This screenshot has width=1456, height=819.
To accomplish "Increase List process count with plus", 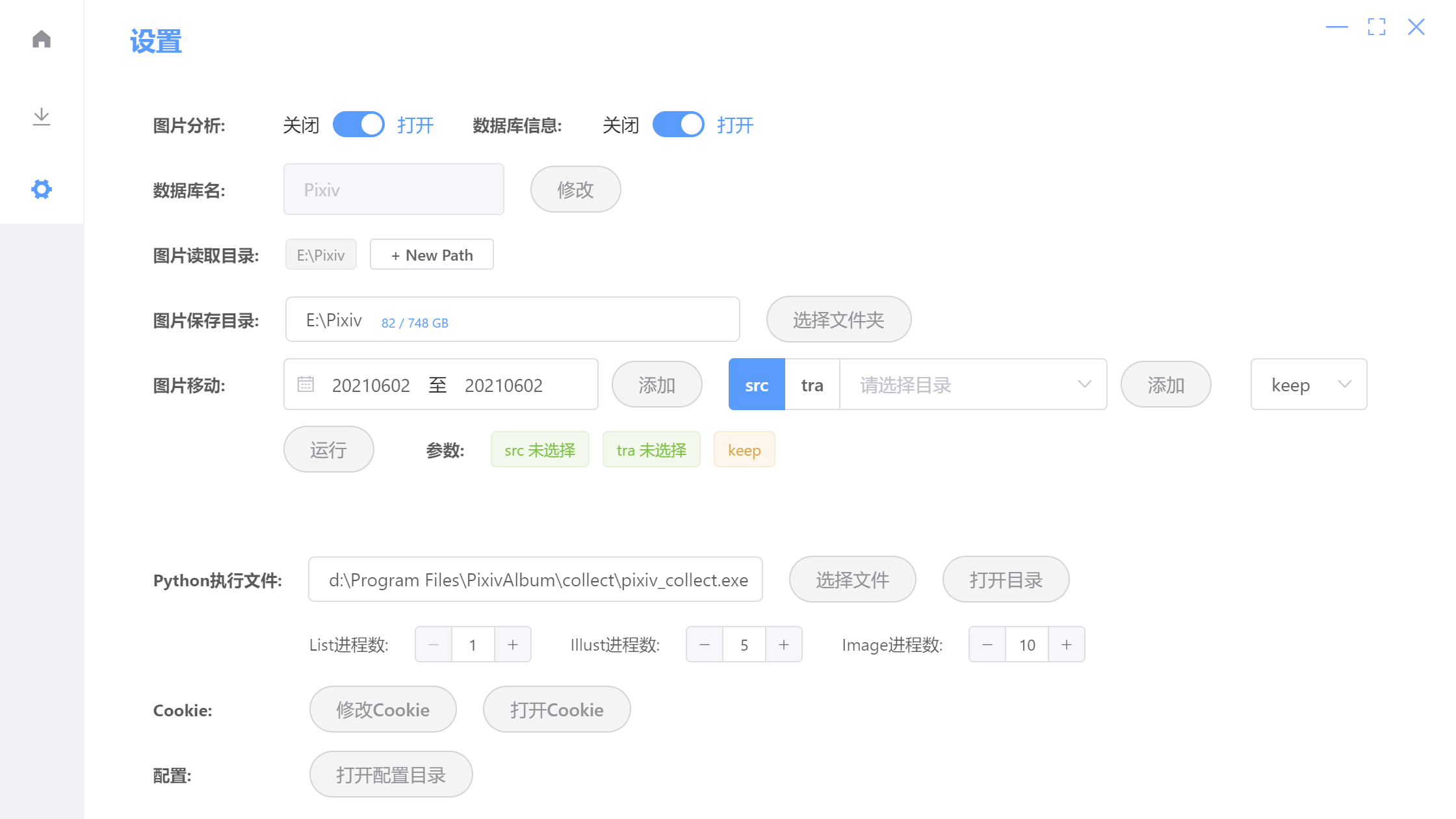I will coord(513,645).
